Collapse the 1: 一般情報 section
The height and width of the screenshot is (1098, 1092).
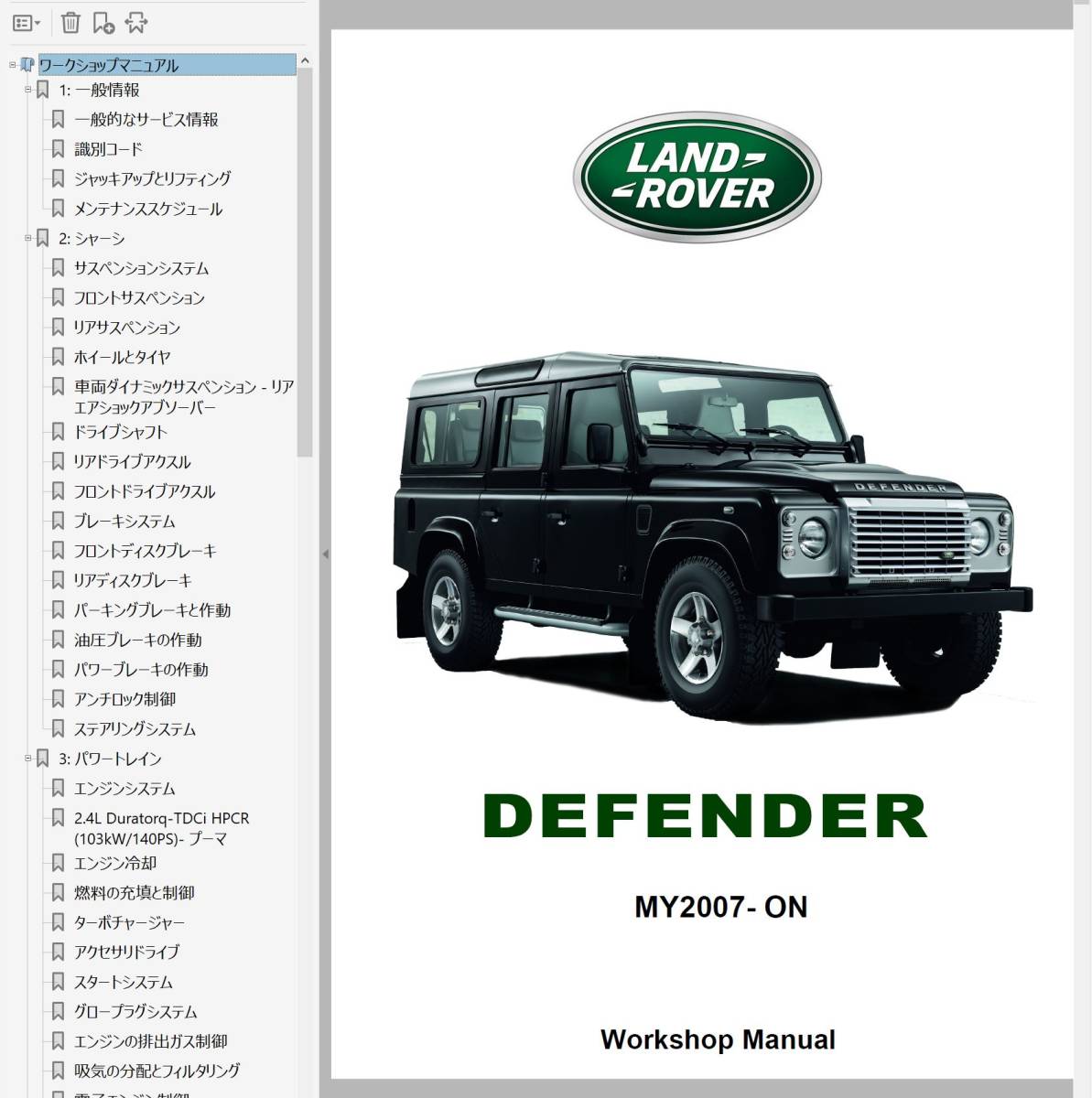point(28,90)
